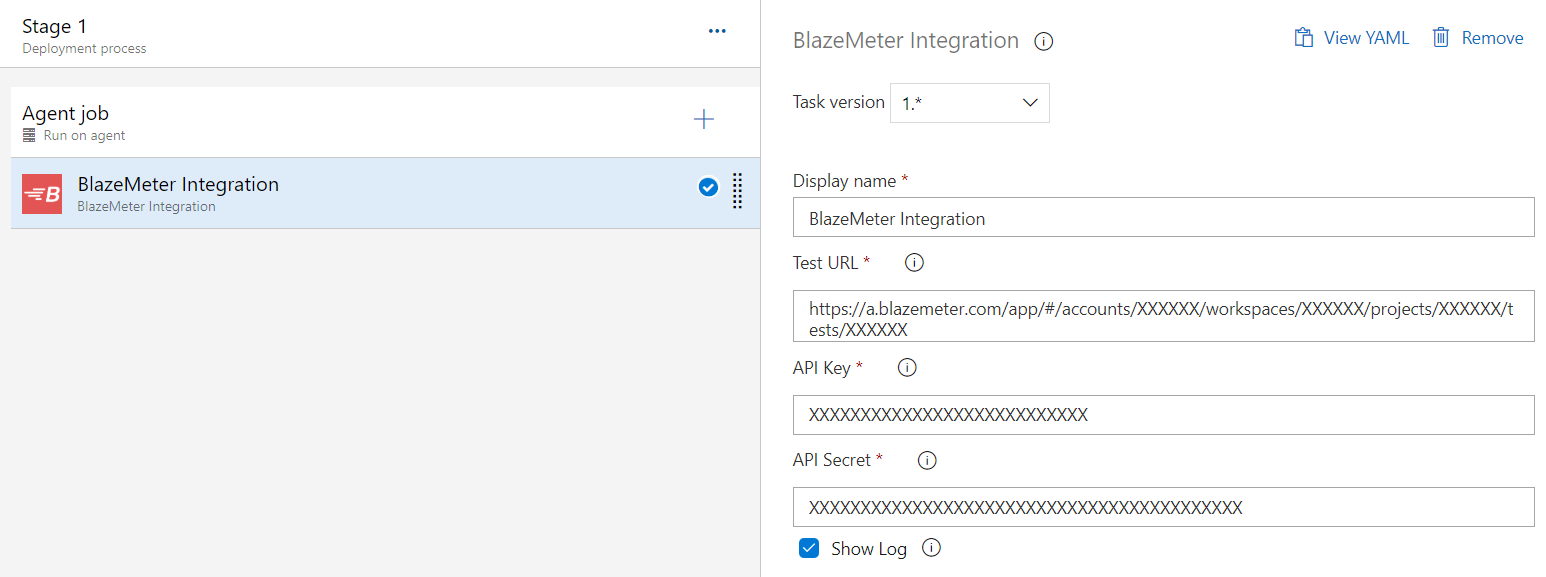Click the Remove trash can icon
Image resolution: width=1546 pixels, height=577 pixels.
[x=1441, y=38]
